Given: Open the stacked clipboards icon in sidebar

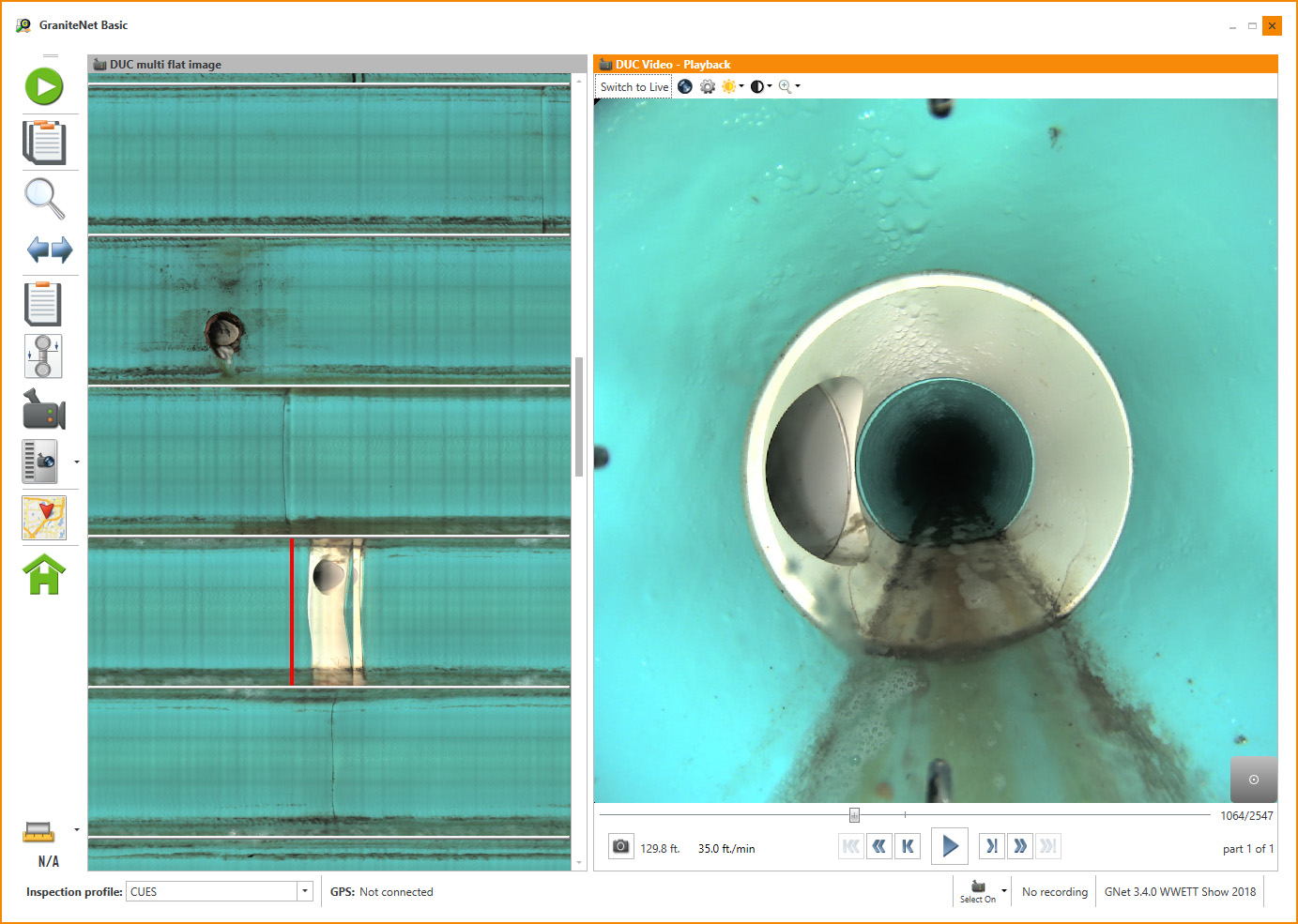Looking at the screenshot, I should click(x=44, y=142).
